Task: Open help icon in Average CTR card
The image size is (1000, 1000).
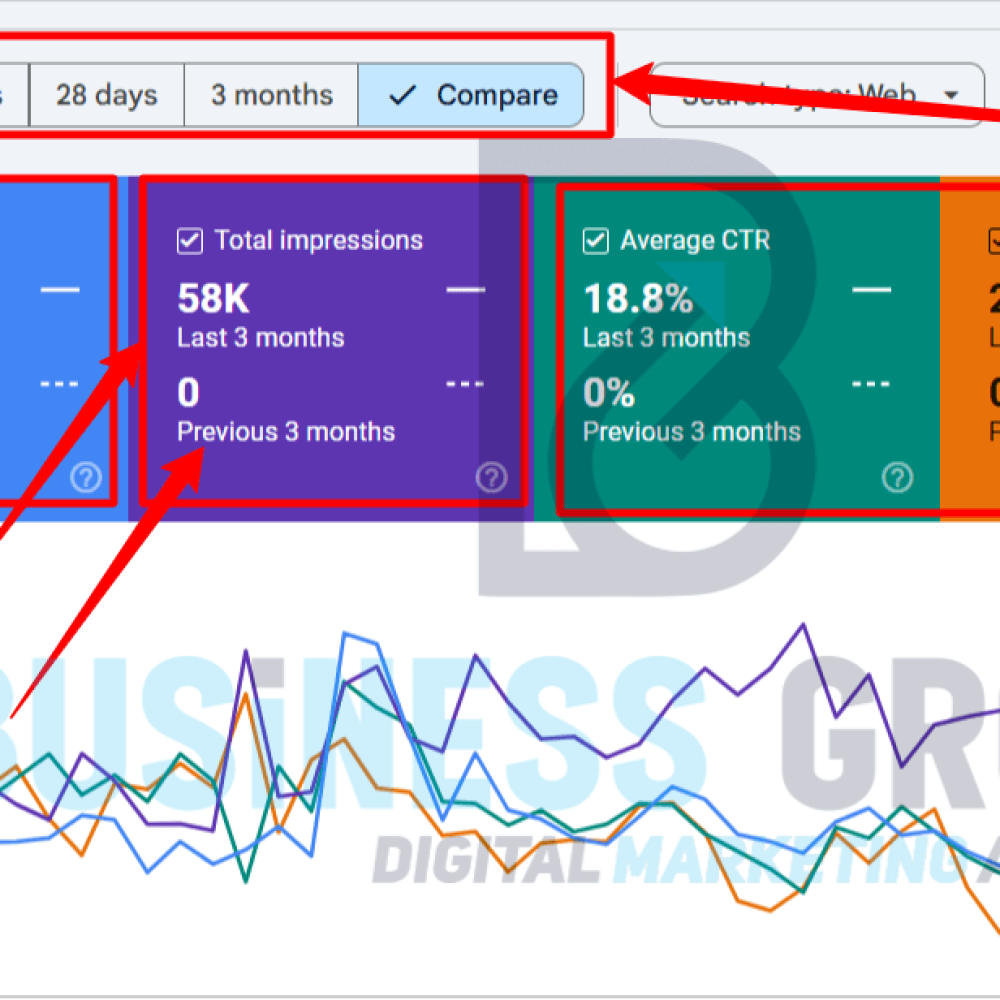Action: click(897, 477)
